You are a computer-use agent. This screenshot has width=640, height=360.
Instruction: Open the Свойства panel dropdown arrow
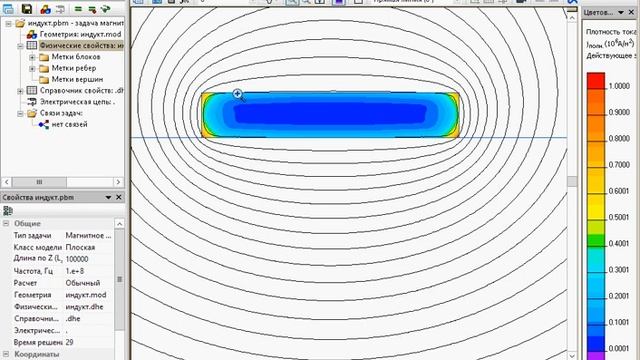tap(108, 197)
